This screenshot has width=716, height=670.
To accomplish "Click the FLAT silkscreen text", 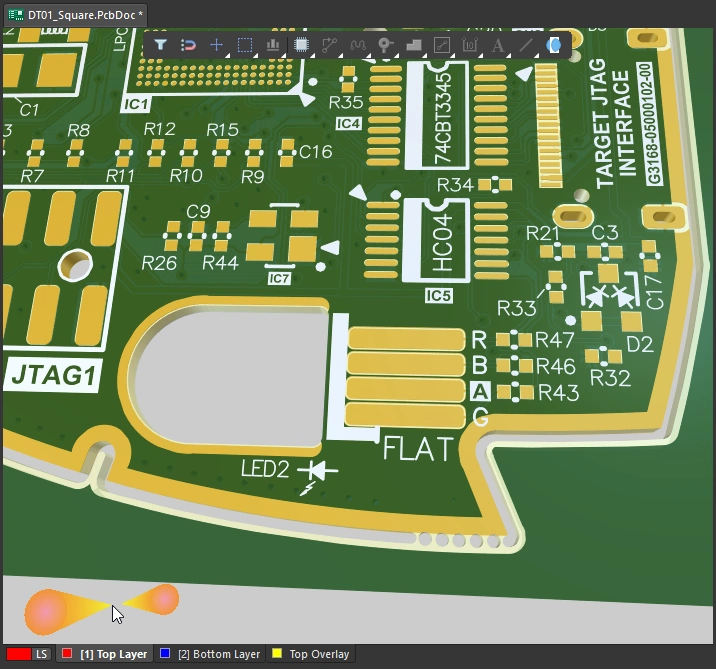I will tap(418, 448).
